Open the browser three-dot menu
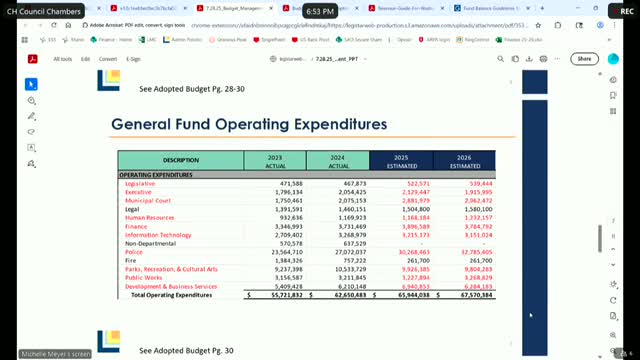 (614, 25)
